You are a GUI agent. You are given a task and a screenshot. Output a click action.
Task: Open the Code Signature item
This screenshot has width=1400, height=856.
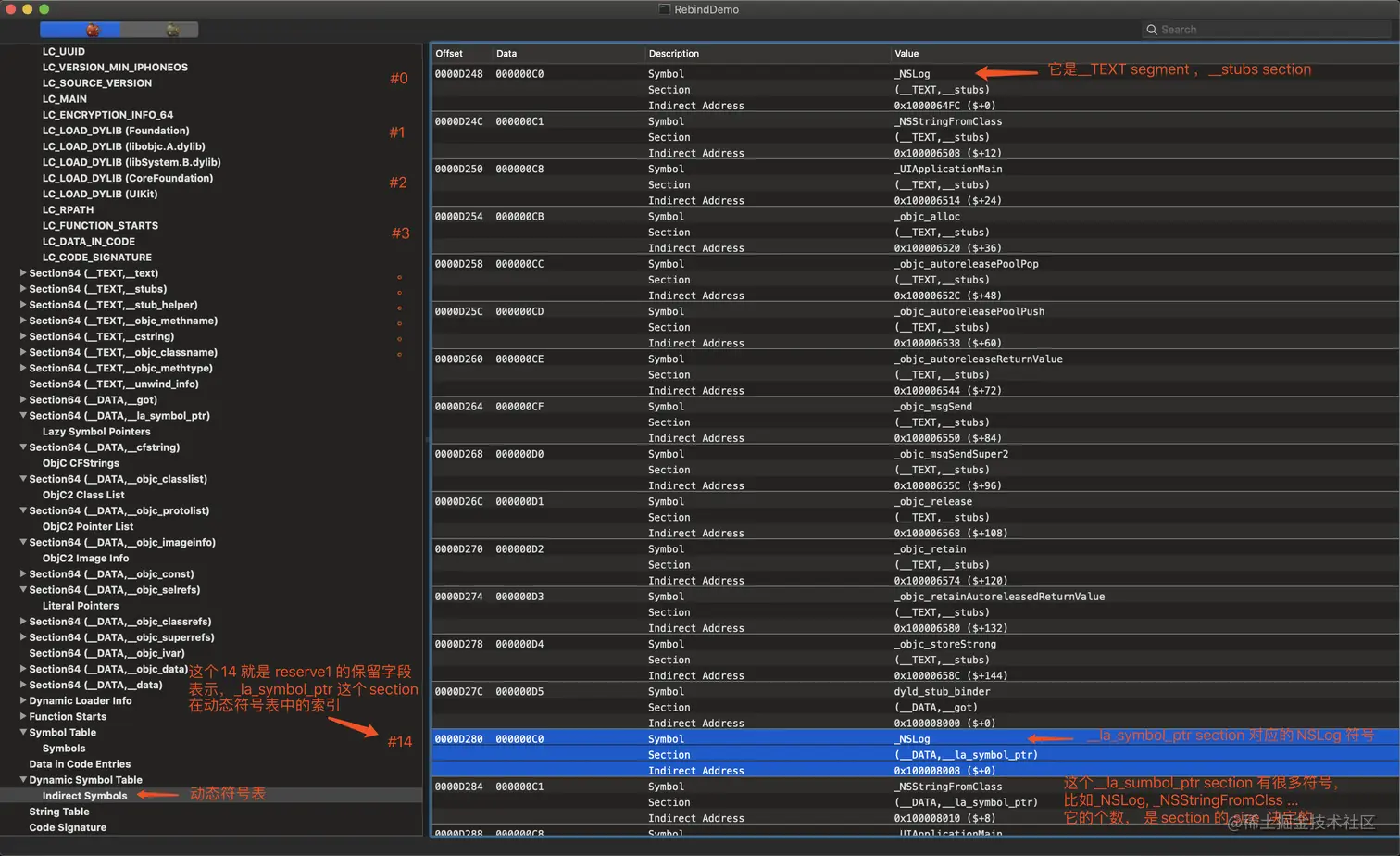pos(68,827)
